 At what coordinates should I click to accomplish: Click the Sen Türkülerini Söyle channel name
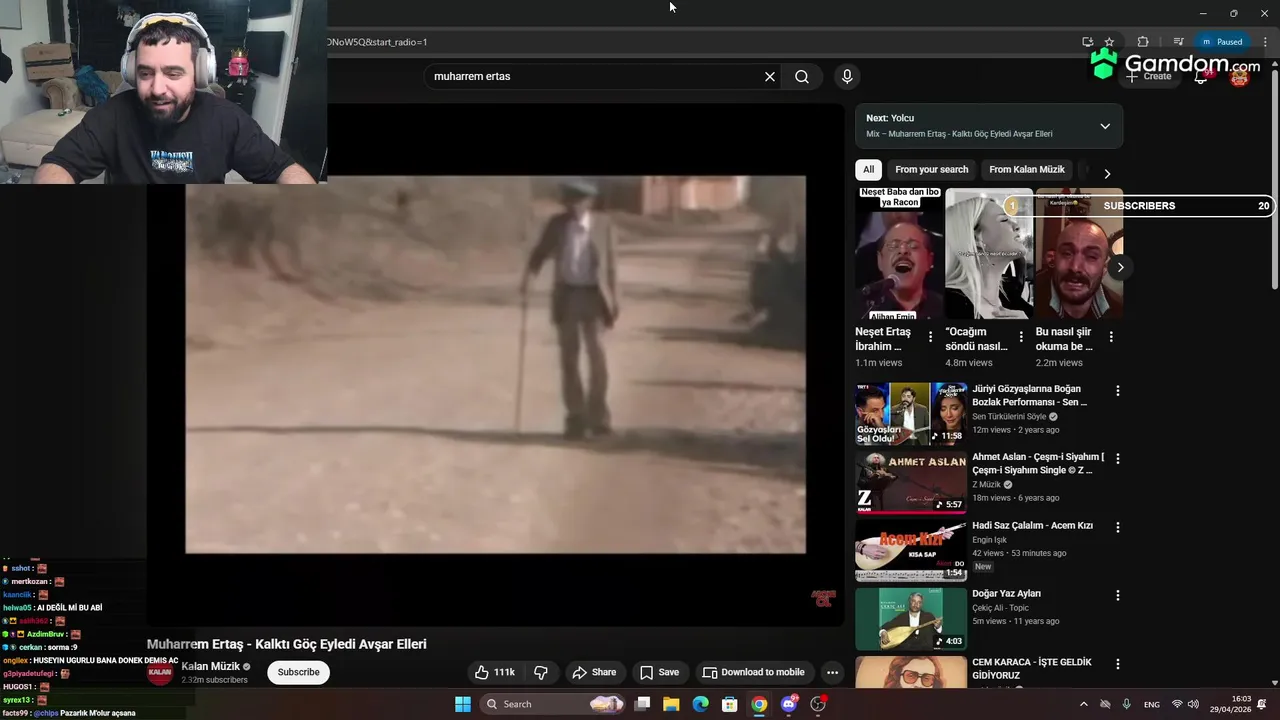pyautogui.click(x=1009, y=416)
